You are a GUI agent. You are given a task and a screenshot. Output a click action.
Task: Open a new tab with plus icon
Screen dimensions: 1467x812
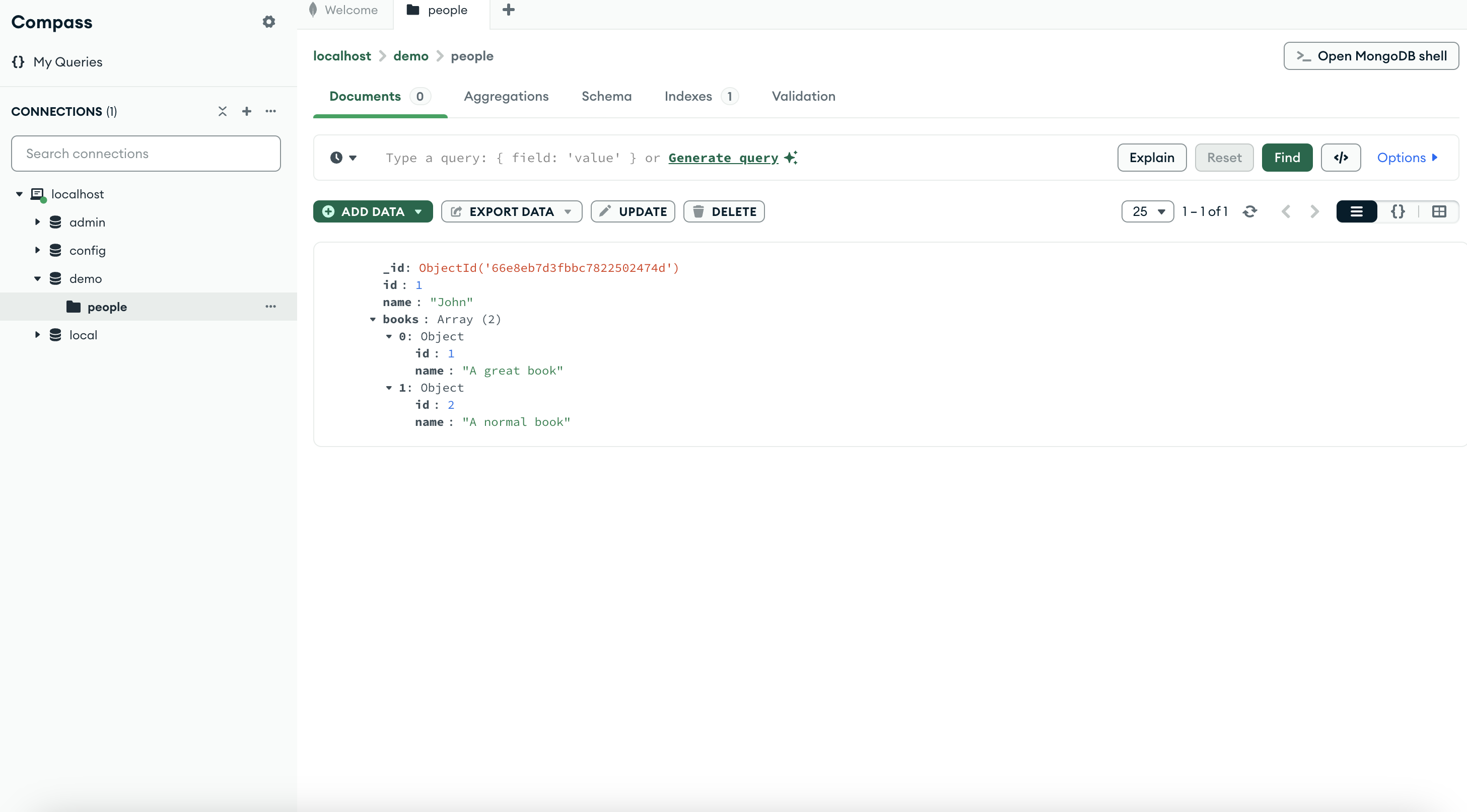pyautogui.click(x=509, y=10)
